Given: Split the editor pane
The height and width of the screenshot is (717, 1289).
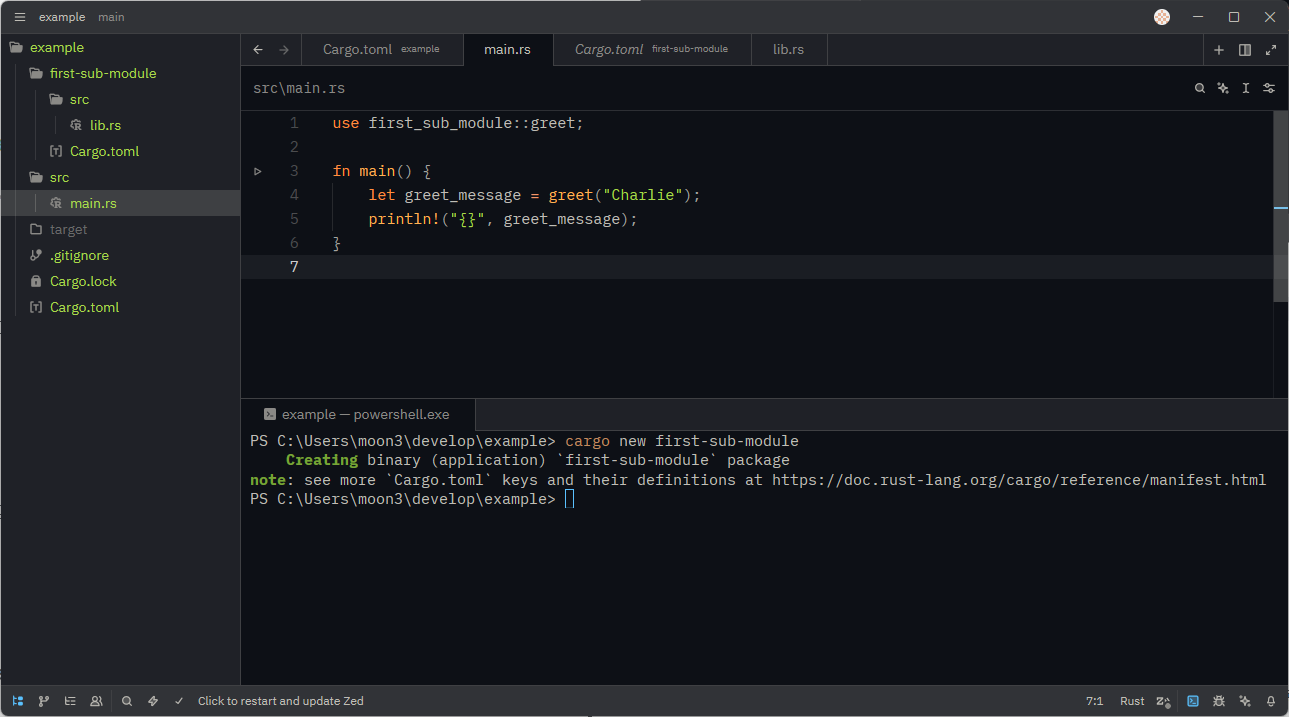Looking at the screenshot, I should pyautogui.click(x=1245, y=50).
